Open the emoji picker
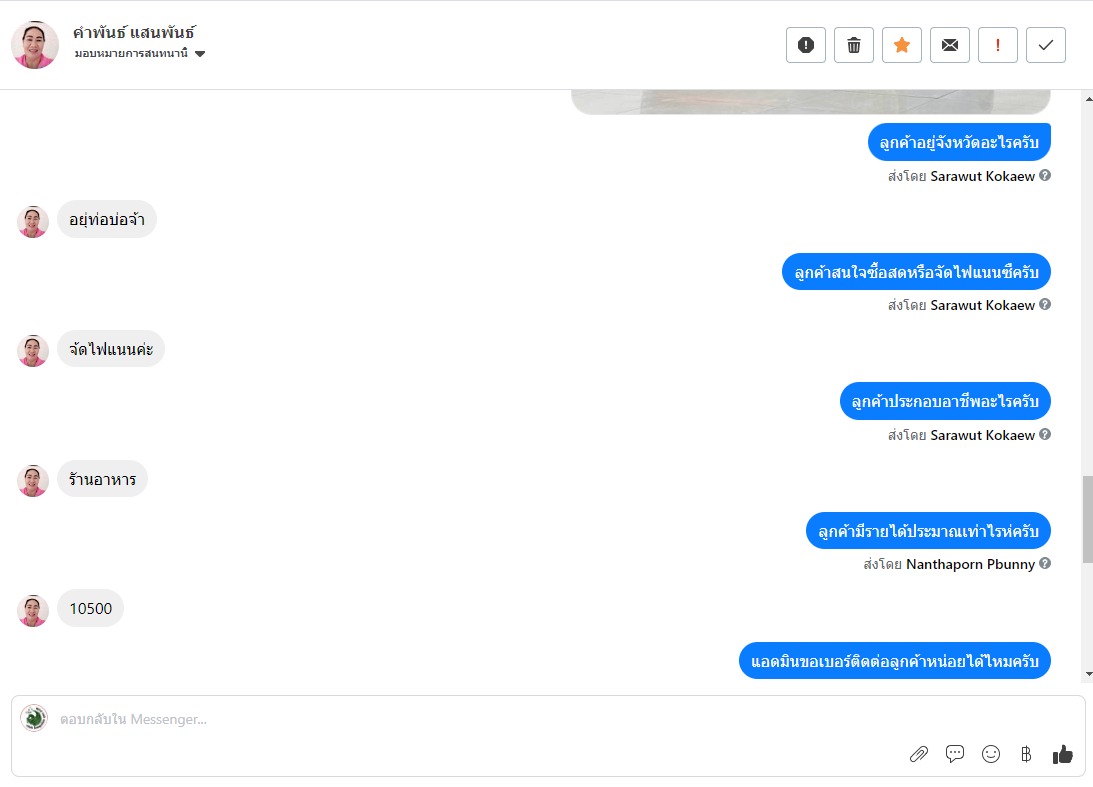 [991, 754]
